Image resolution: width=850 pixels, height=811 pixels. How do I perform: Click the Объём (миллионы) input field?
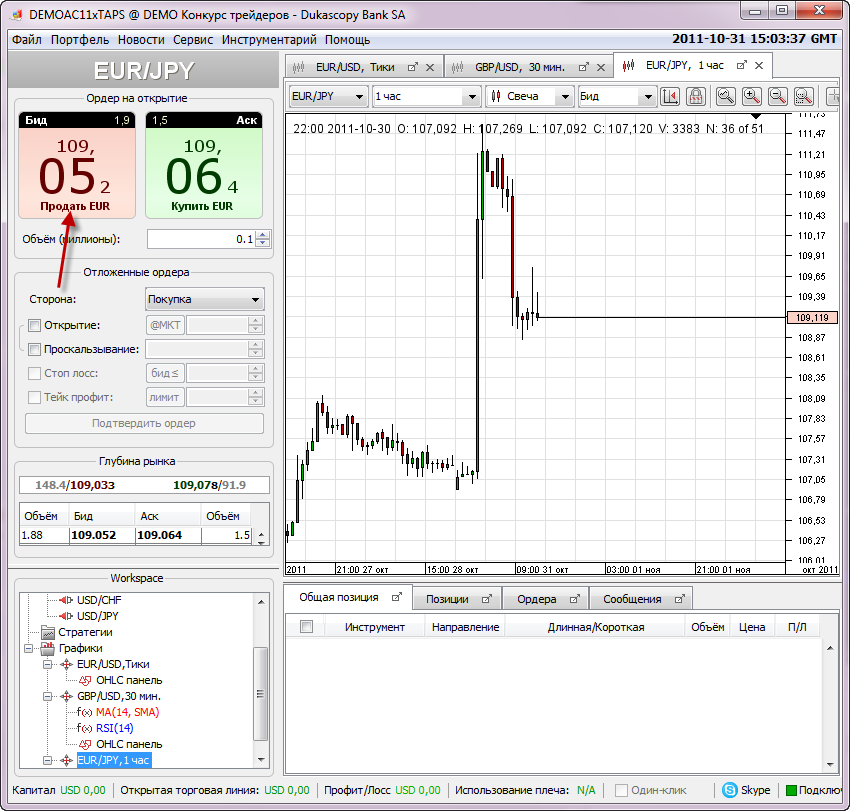201,239
